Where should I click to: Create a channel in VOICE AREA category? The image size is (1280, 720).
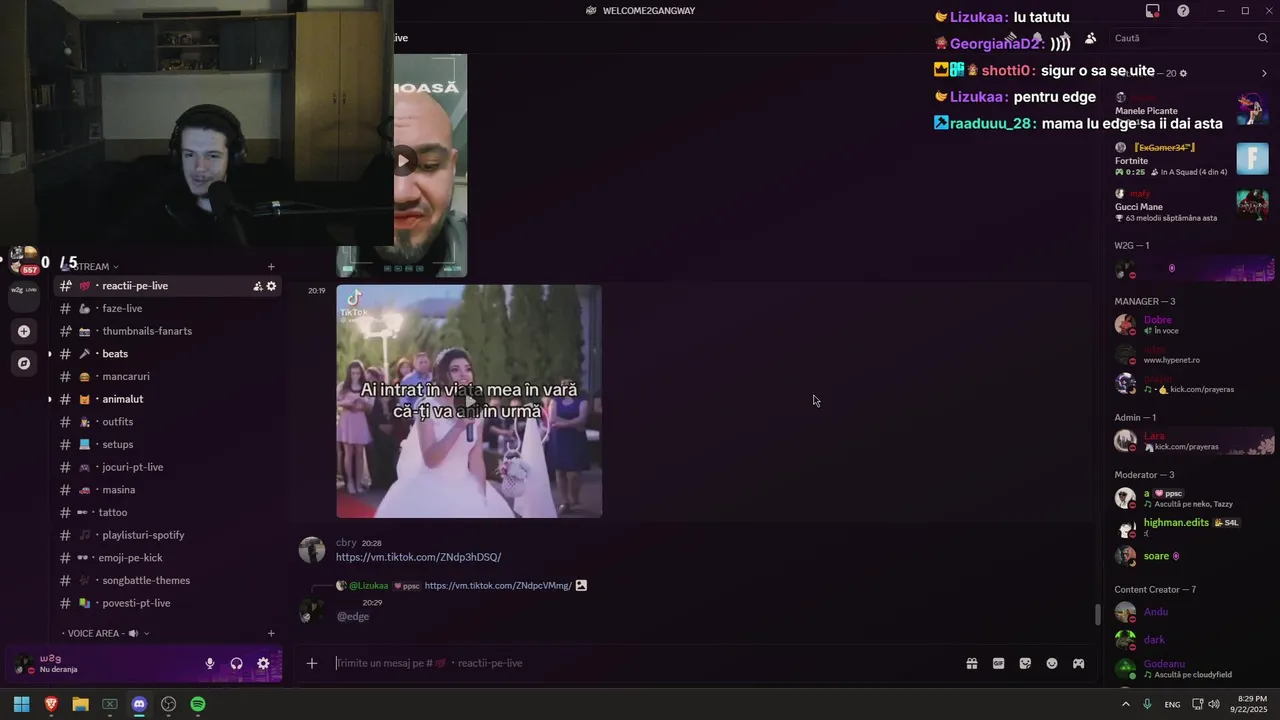pyautogui.click(x=271, y=633)
